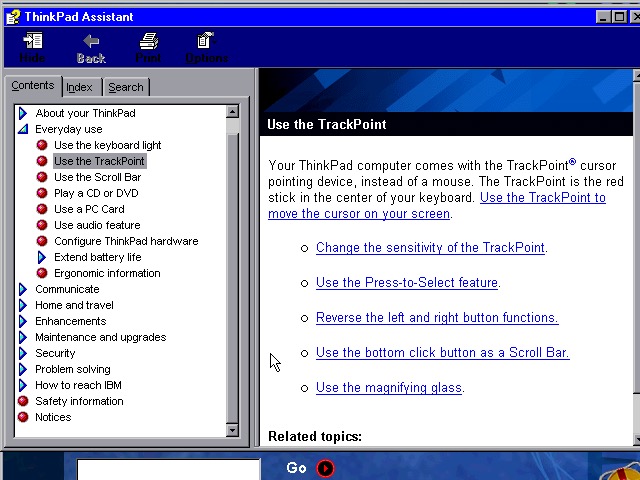Collapse the Everyday use arrow
This screenshot has height=480, width=640.
tap(23, 129)
